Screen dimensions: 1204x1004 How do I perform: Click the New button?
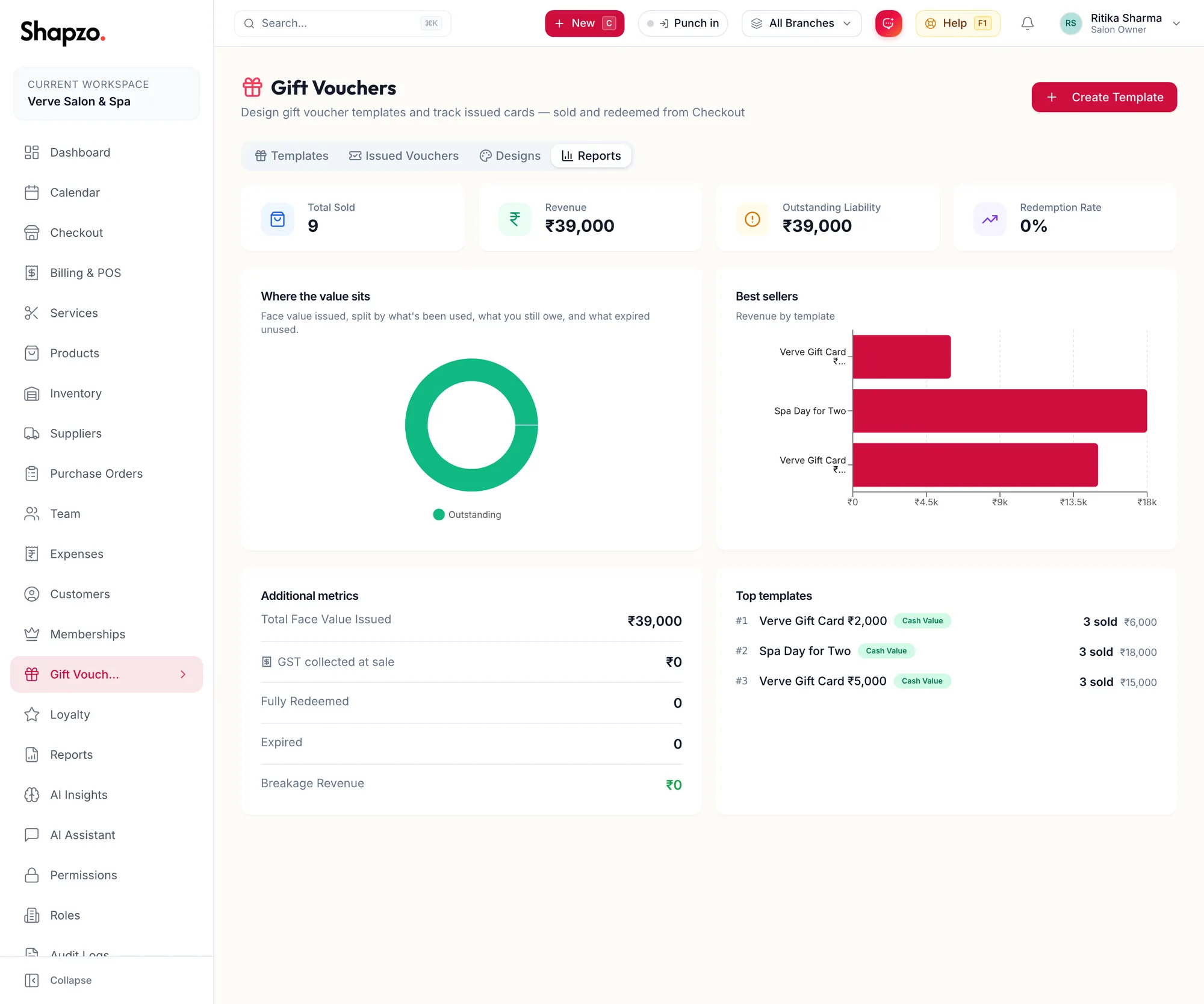coord(585,23)
